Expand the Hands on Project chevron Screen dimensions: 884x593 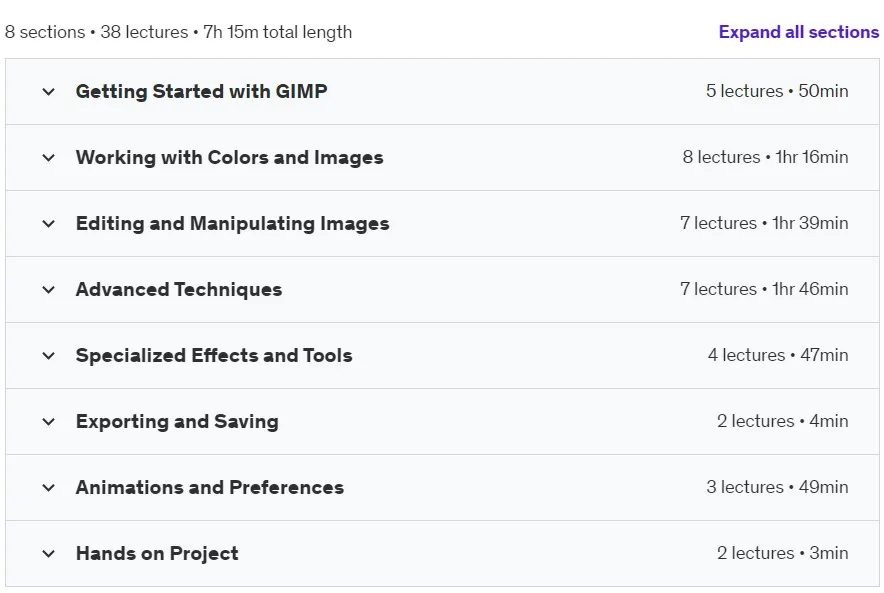point(48,554)
